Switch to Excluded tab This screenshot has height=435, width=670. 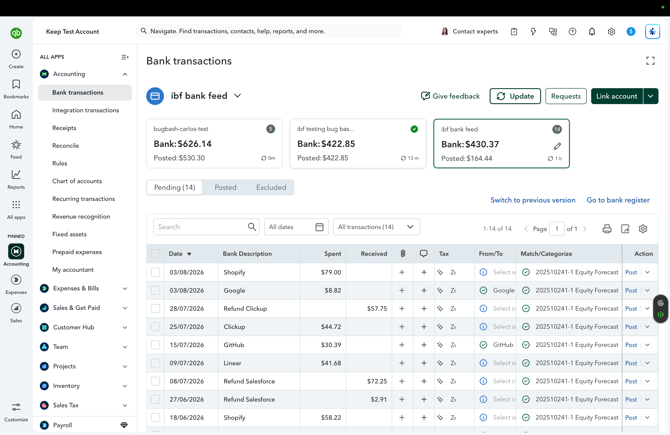pos(271,188)
